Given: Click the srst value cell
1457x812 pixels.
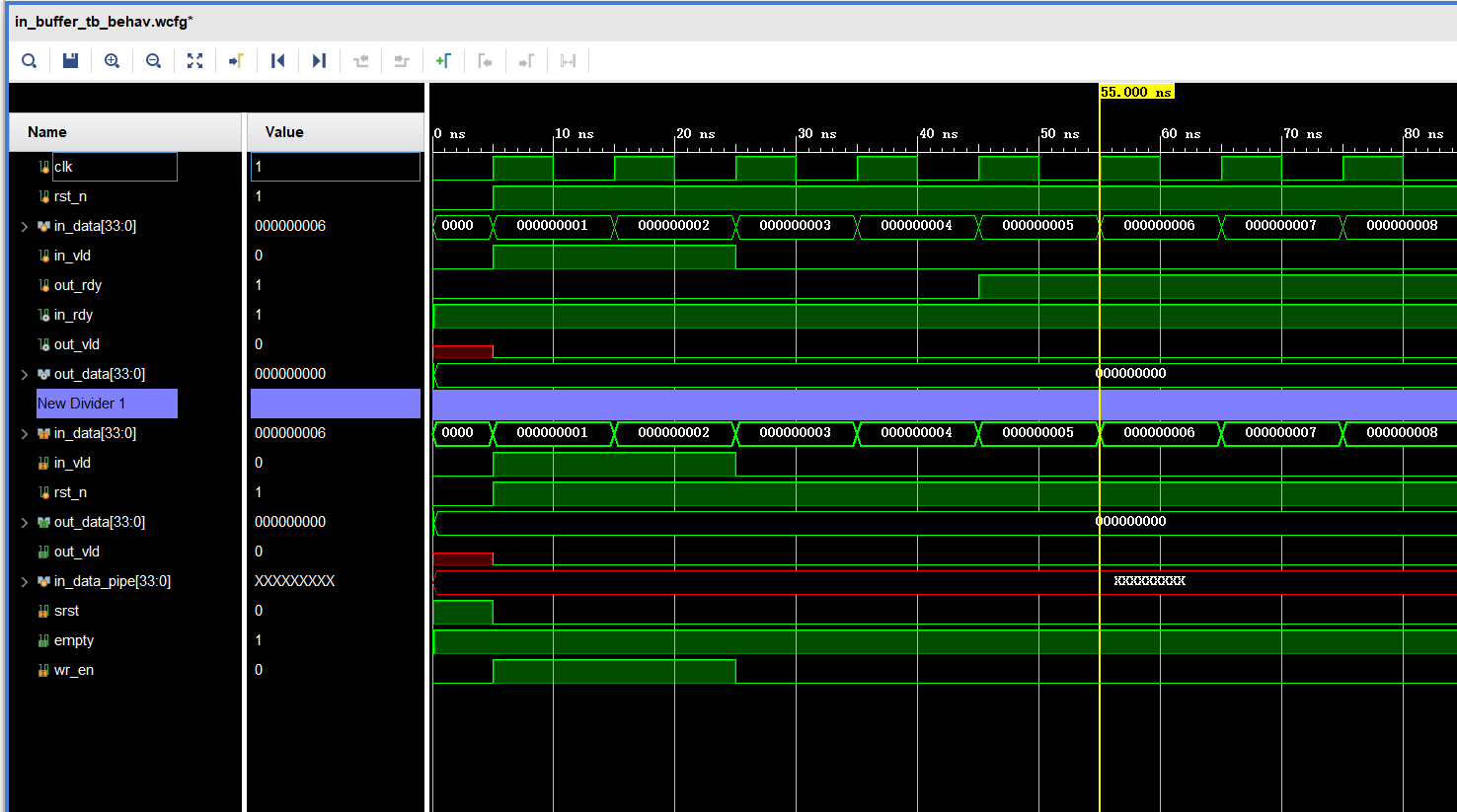Looking at the screenshot, I should pos(336,611).
